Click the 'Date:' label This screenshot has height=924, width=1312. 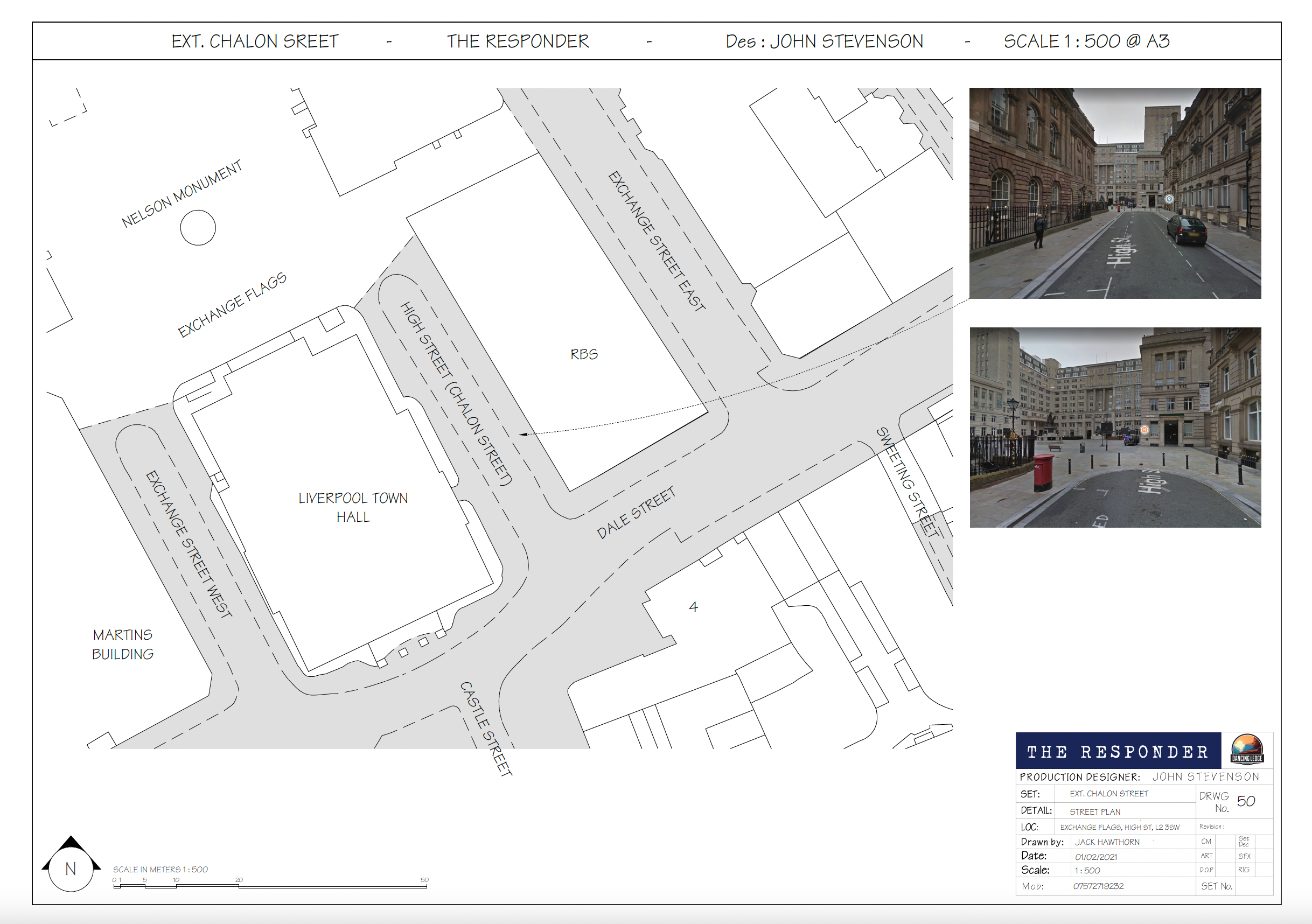(1034, 856)
